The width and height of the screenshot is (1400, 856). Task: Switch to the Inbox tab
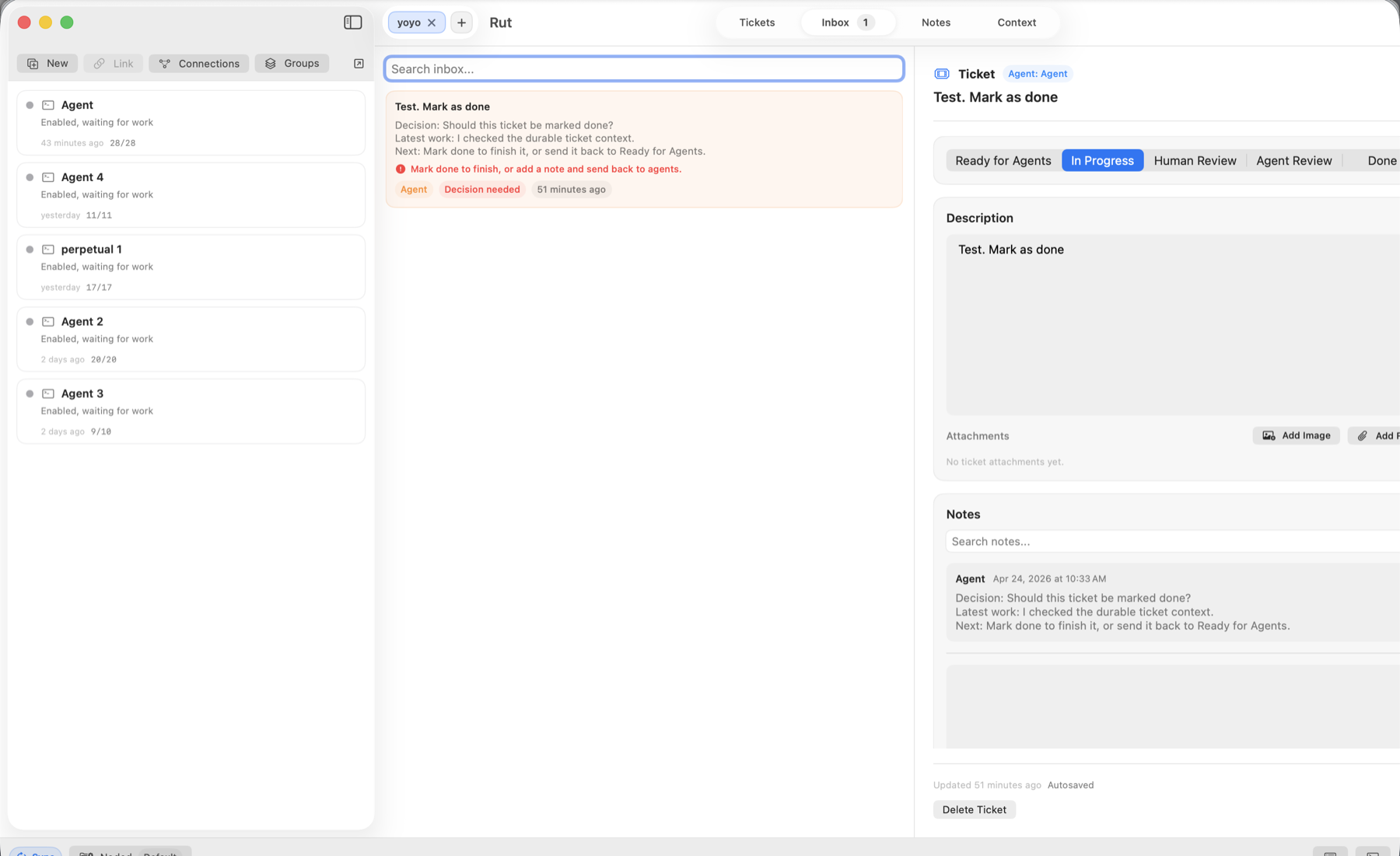[x=848, y=23]
